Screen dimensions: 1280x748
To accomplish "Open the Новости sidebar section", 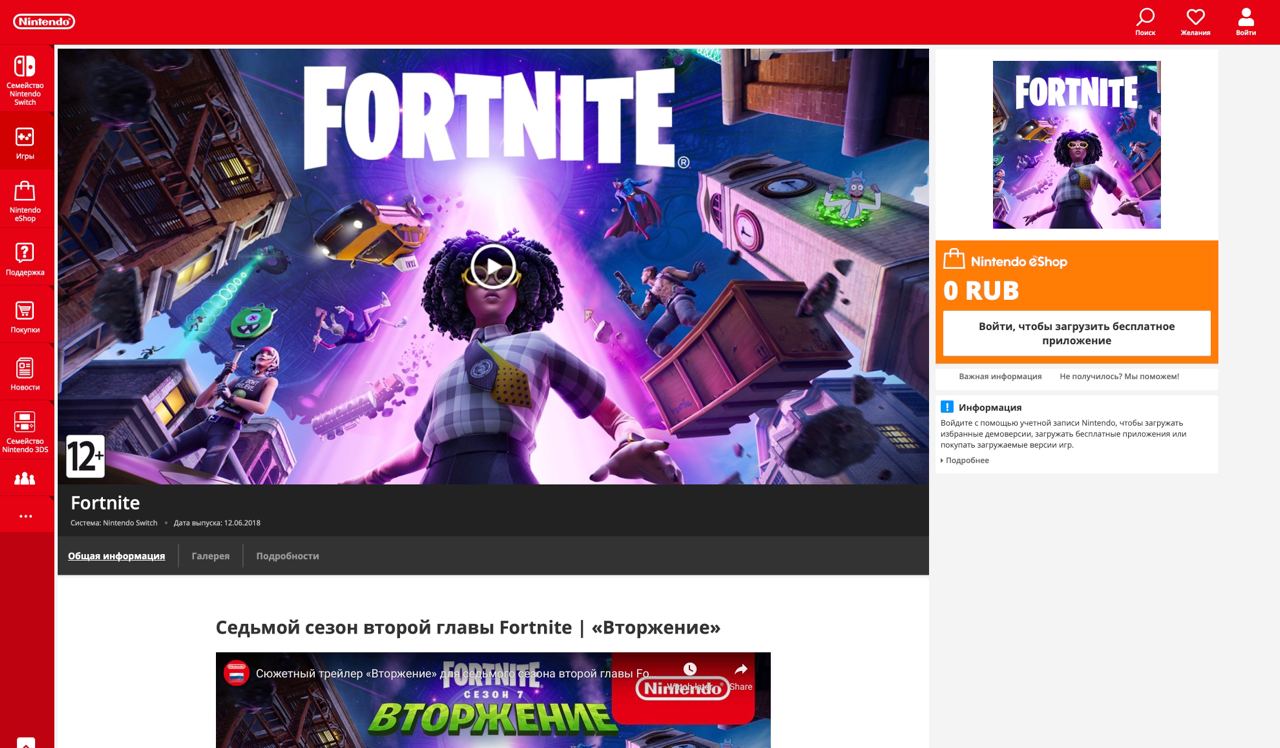I will 25,374.
